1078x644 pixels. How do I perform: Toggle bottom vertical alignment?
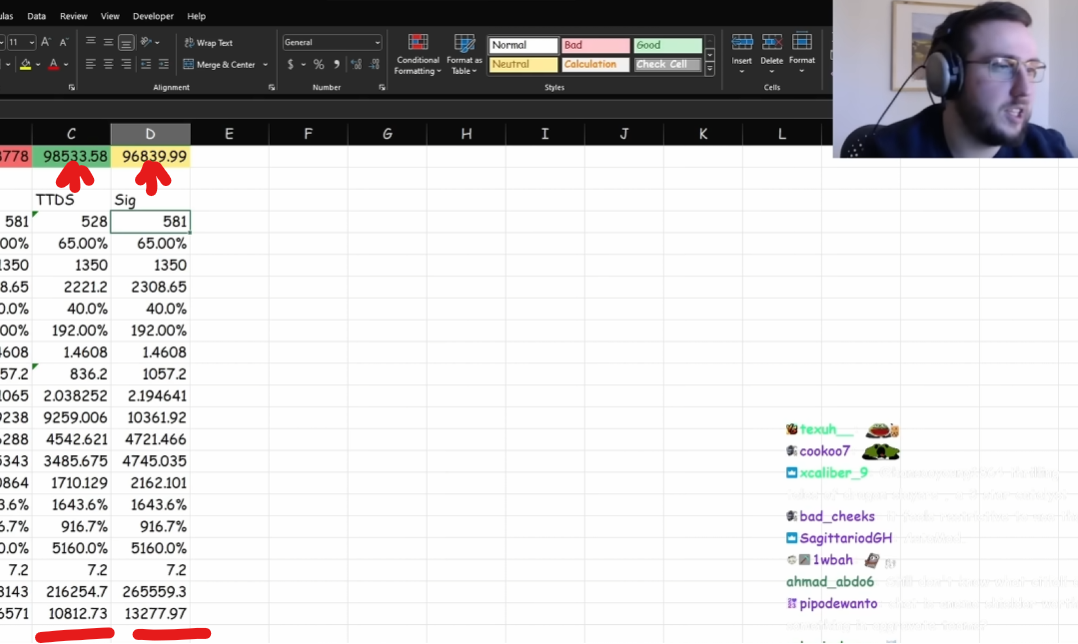126,43
